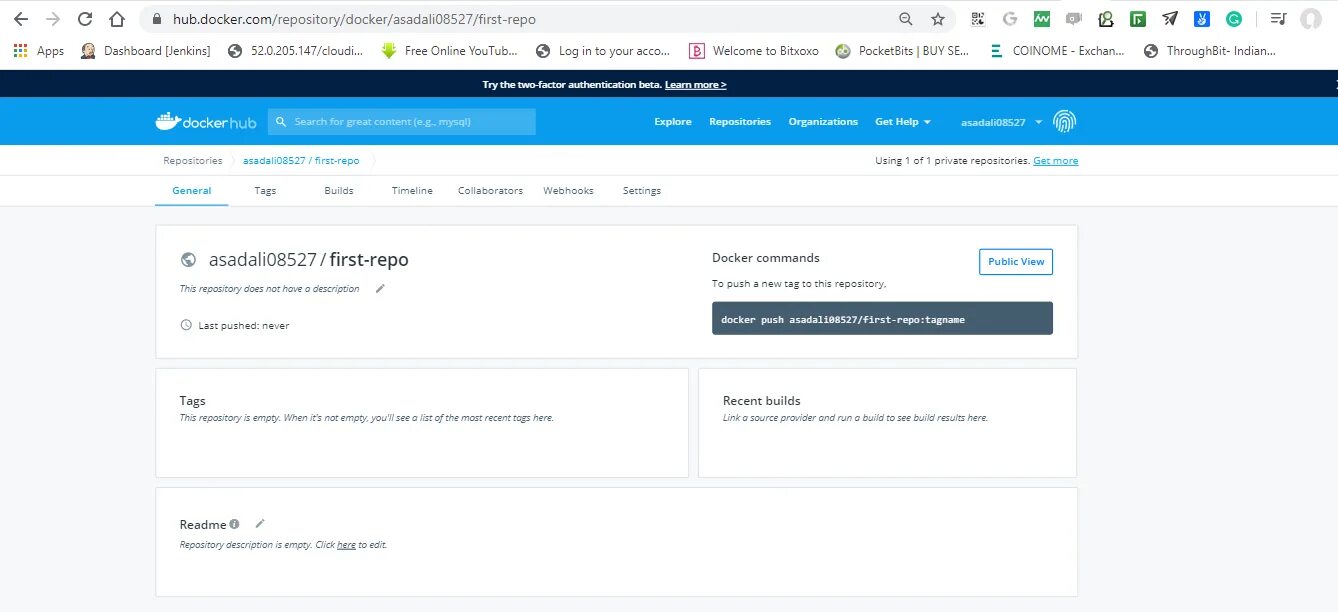Open the fingerprint account icon
Screen dimensions: 1338x612
(x=1065, y=122)
